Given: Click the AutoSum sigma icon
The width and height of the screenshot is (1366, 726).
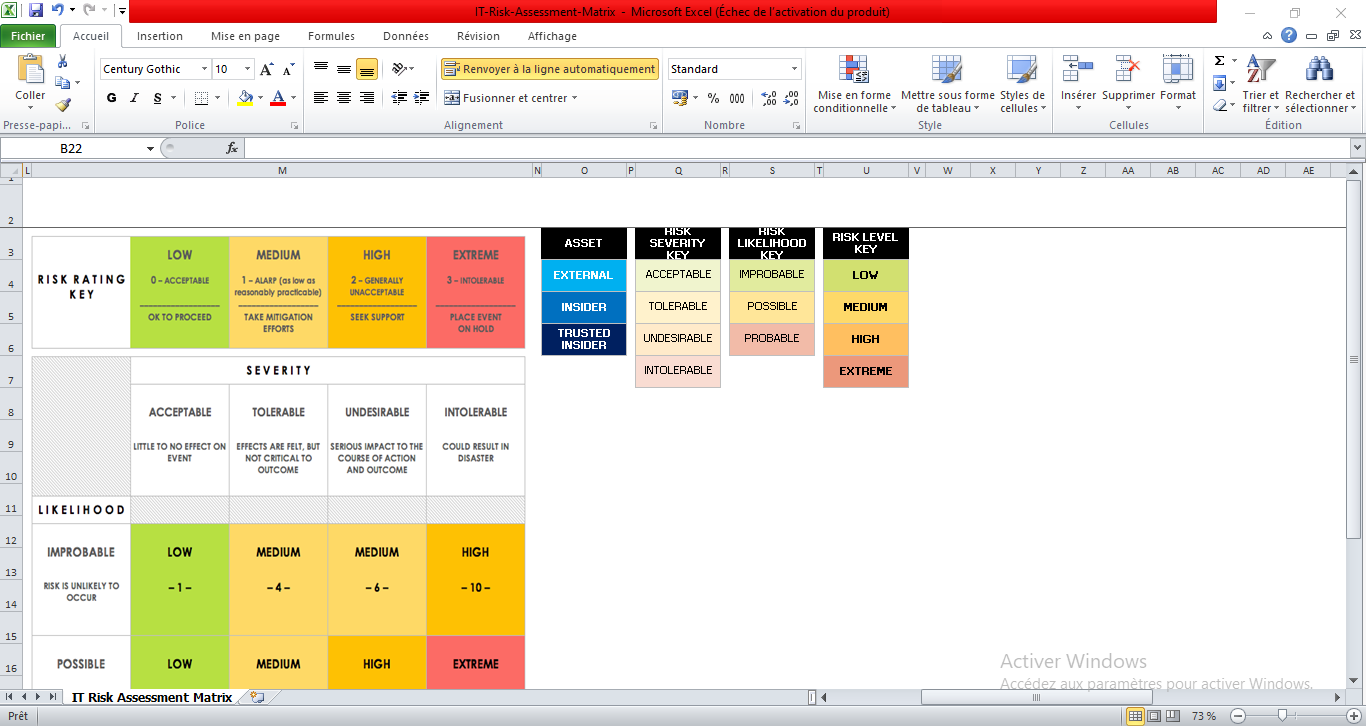Looking at the screenshot, I should 1219,61.
